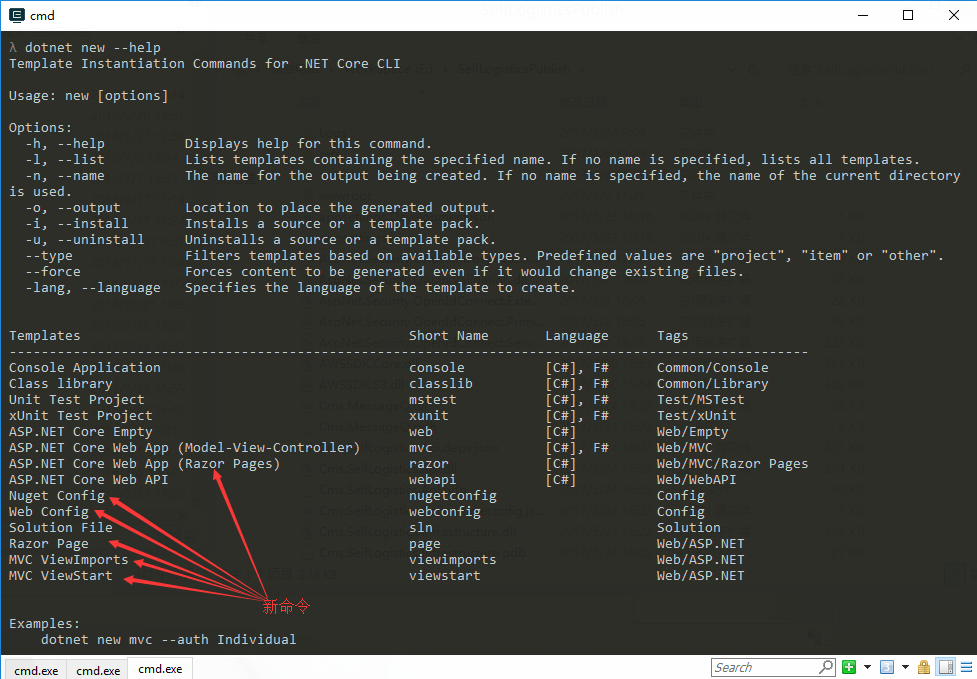Image resolution: width=977 pixels, height=679 pixels.
Task: Toggle the buffer view icon beside the padlock
Action: 946,667
